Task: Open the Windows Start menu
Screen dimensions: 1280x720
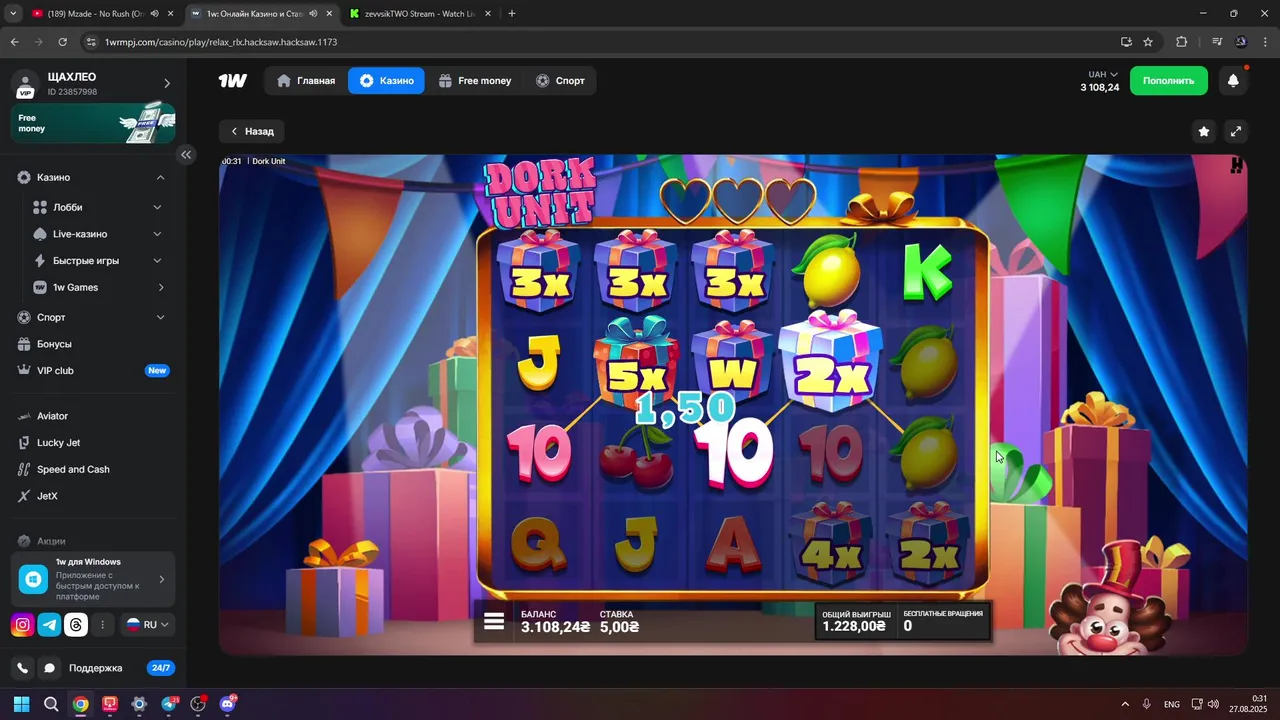Action: (x=21, y=704)
